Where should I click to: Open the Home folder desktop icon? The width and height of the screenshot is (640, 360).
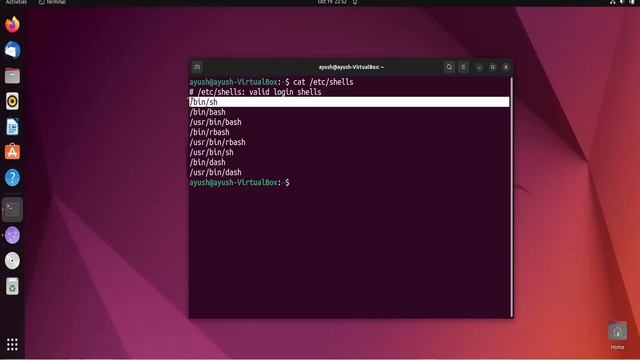[x=617, y=336]
